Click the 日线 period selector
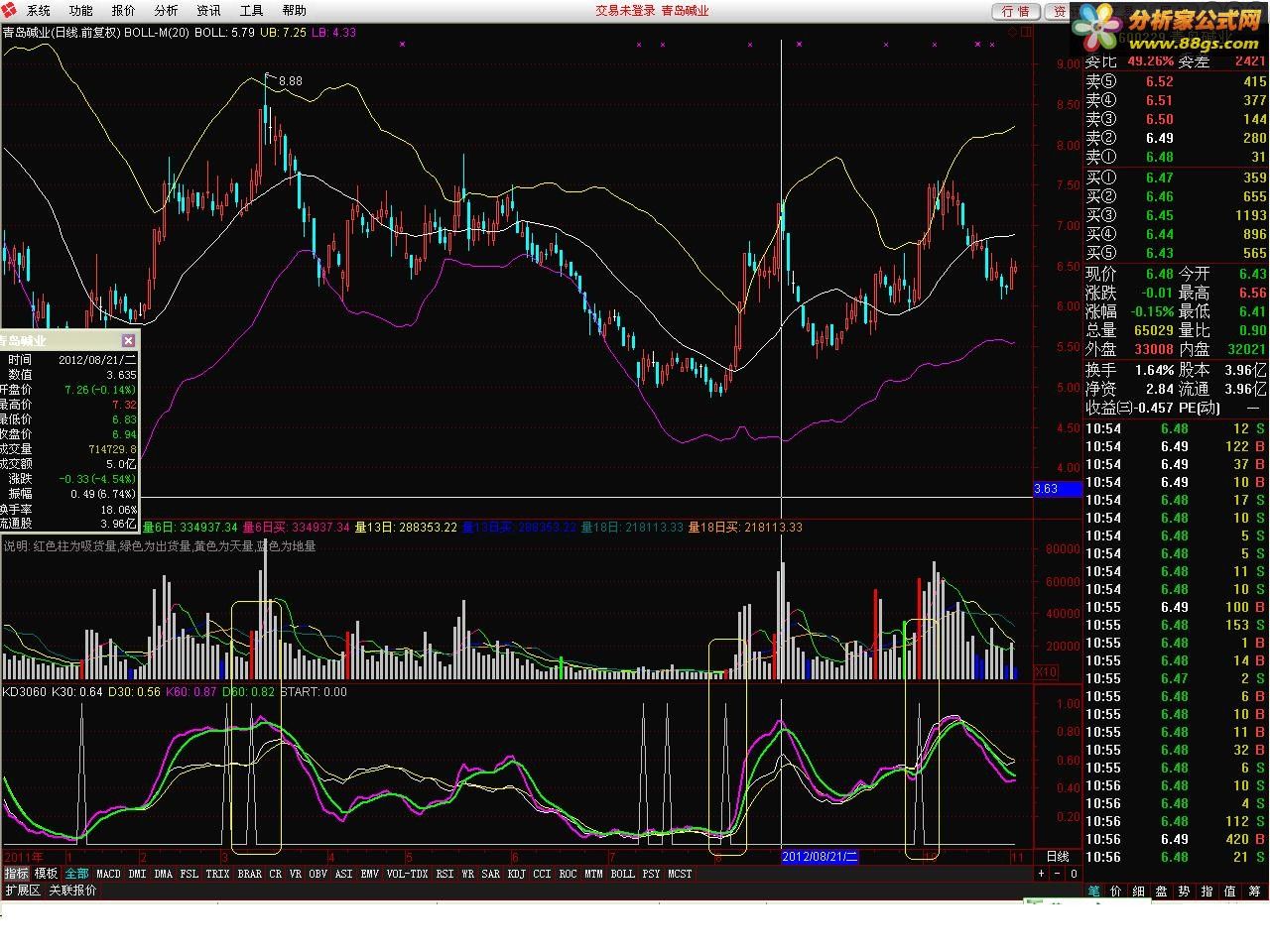 coord(1058,857)
